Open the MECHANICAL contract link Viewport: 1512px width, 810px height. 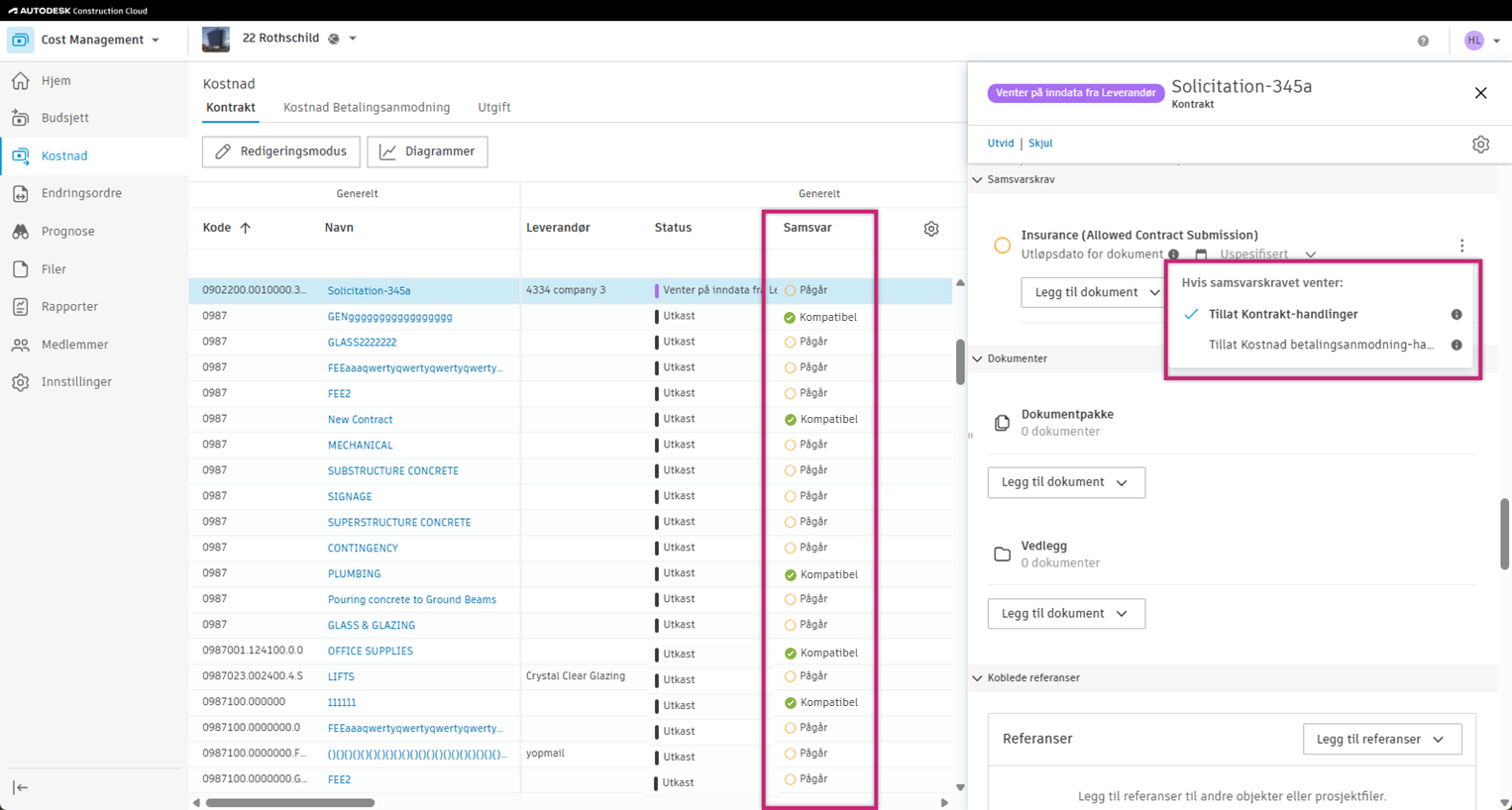click(x=361, y=446)
